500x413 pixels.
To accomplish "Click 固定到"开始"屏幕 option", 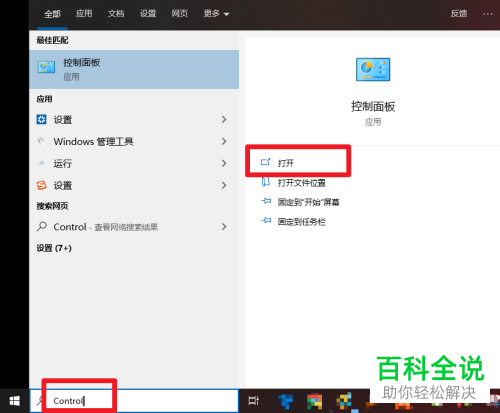I will click(309, 202).
